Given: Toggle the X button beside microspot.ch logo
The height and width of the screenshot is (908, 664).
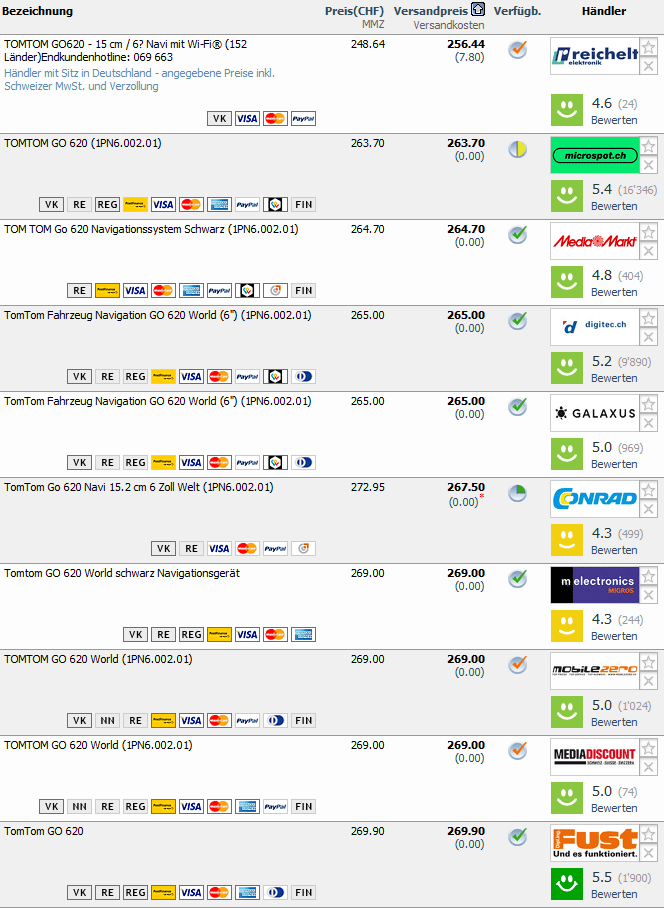Looking at the screenshot, I should 649,165.
